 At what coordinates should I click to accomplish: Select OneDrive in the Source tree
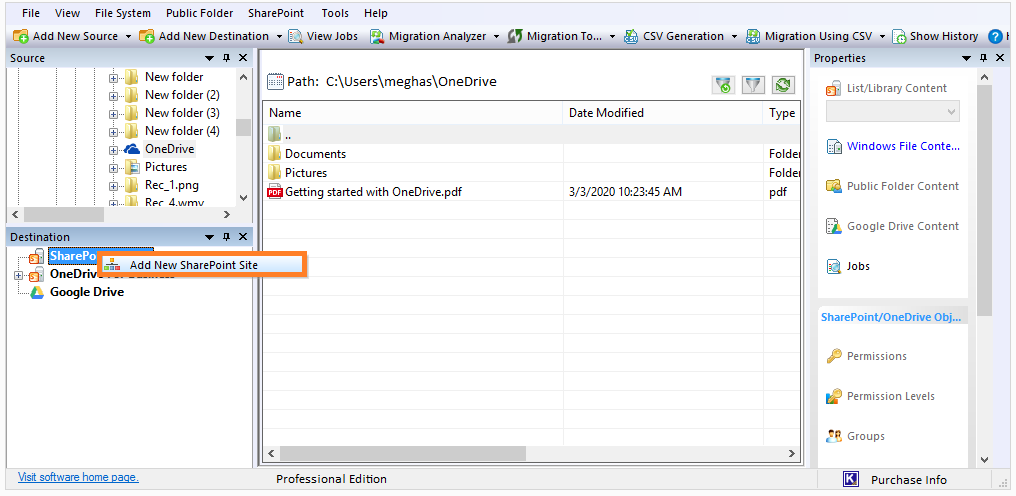(x=169, y=149)
